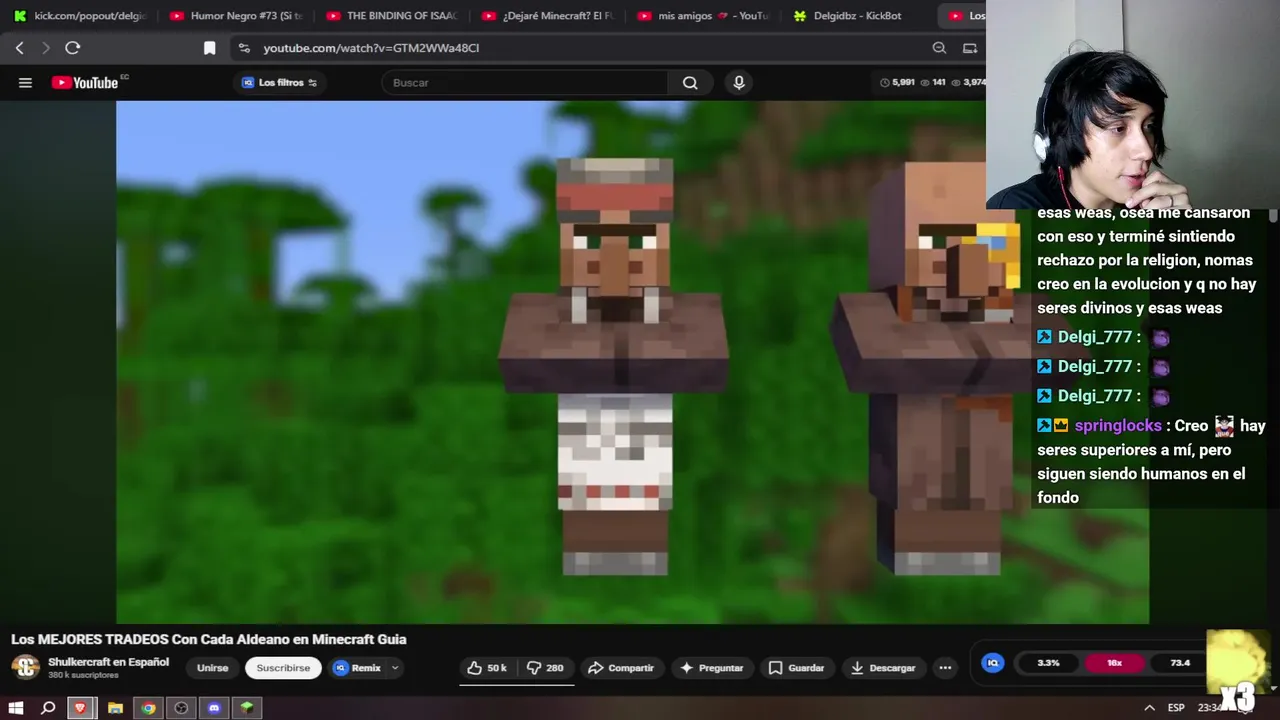Click the Compartir share button
This screenshot has width=1280, height=720.
coord(621,668)
